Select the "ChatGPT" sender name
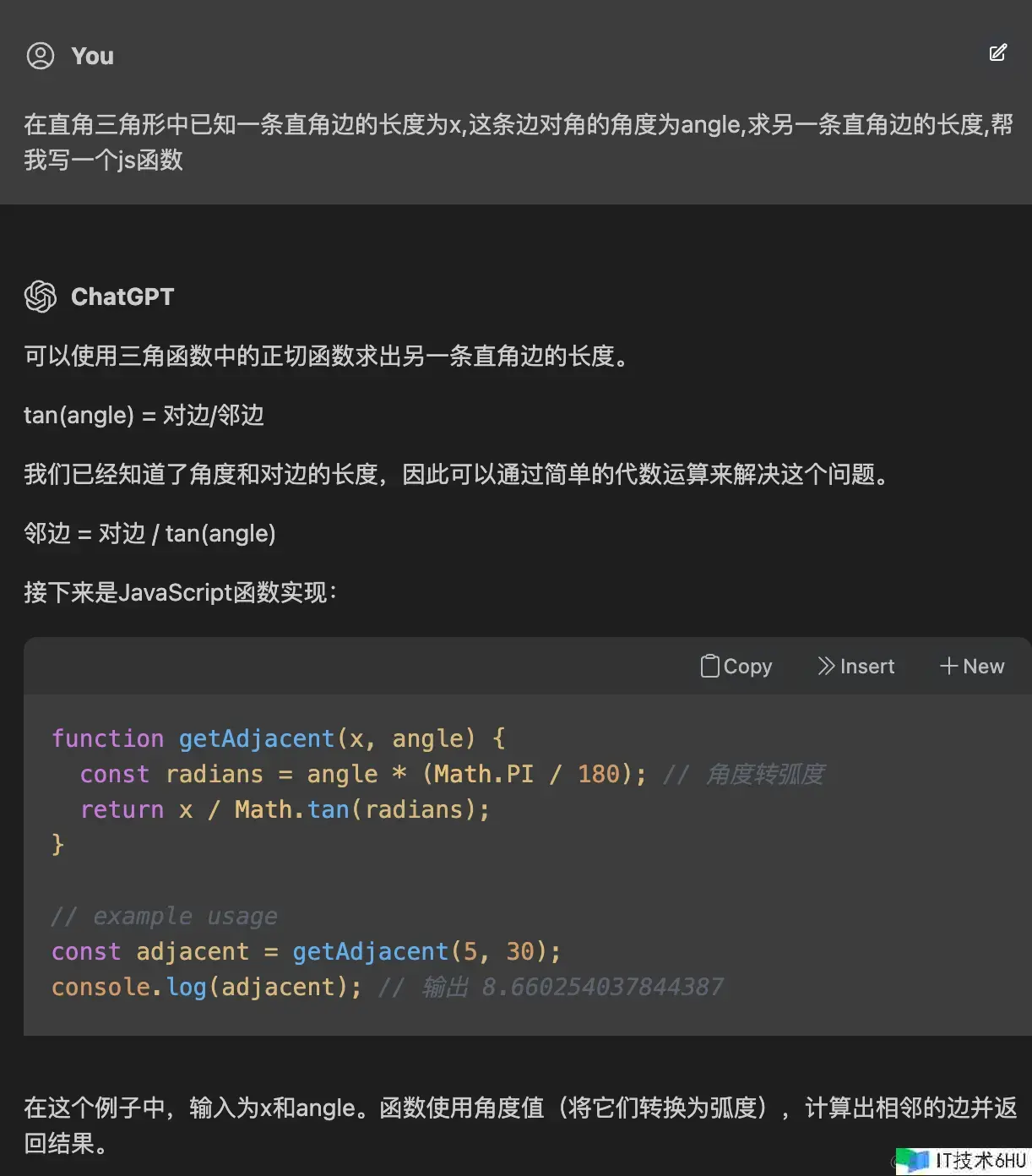 (122, 297)
